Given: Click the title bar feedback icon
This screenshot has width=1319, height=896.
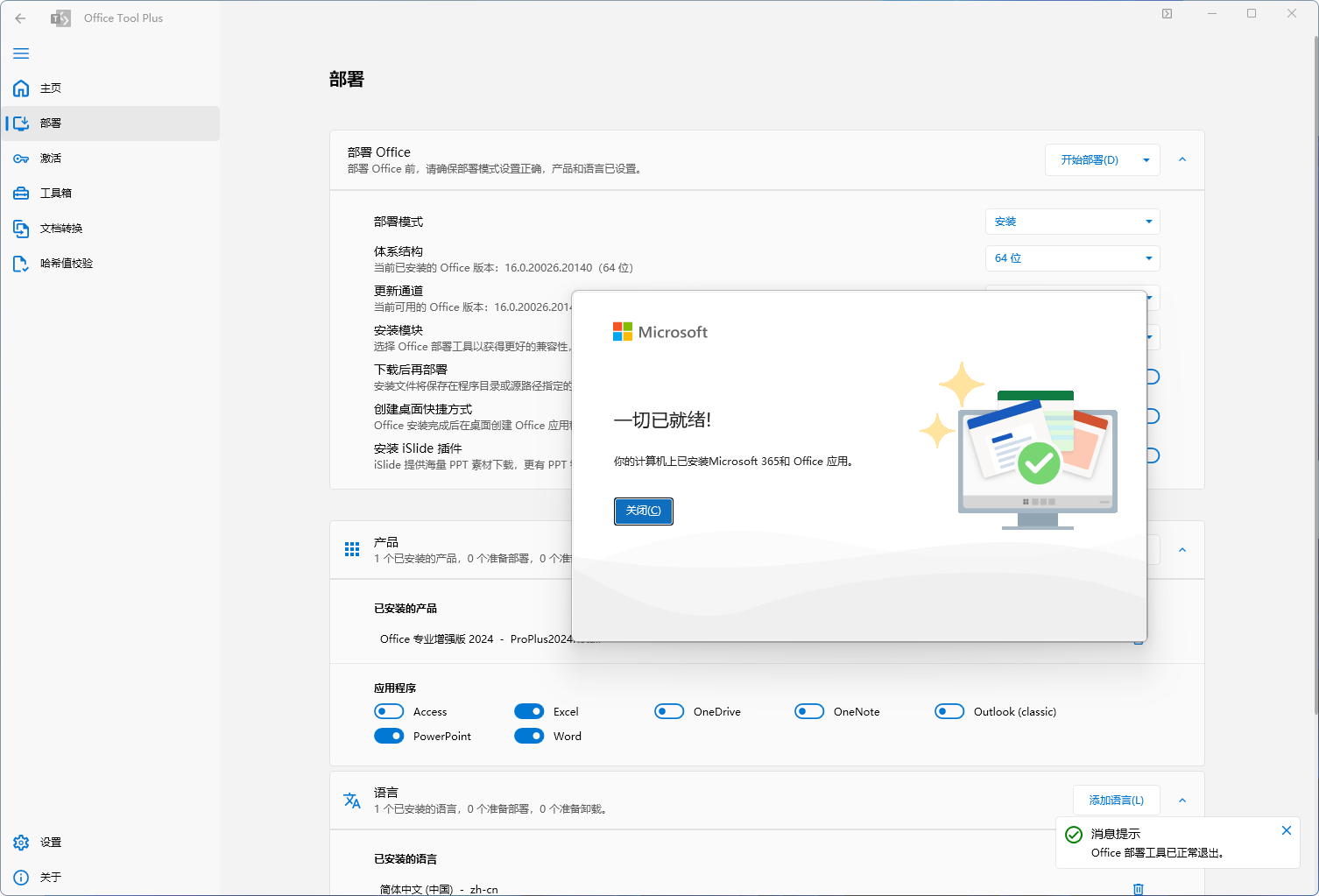Looking at the screenshot, I should click(1167, 13).
